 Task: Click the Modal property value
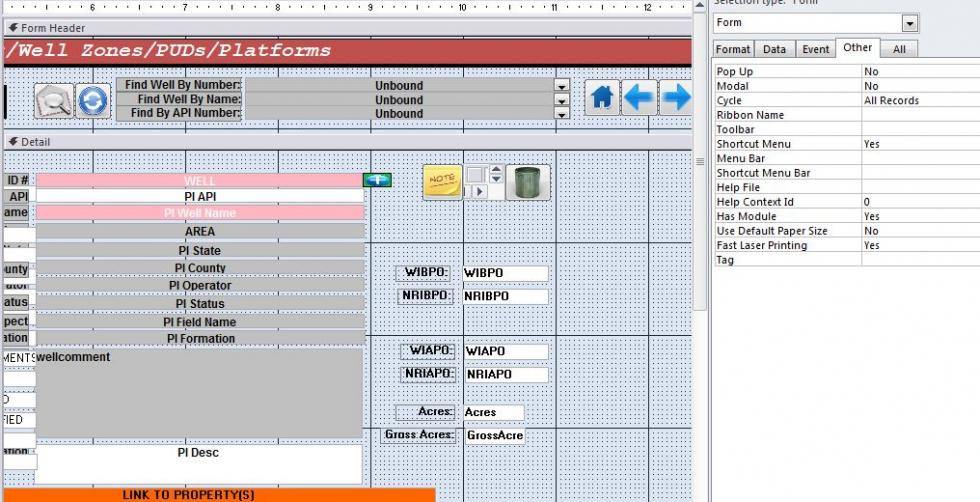click(x=921, y=86)
